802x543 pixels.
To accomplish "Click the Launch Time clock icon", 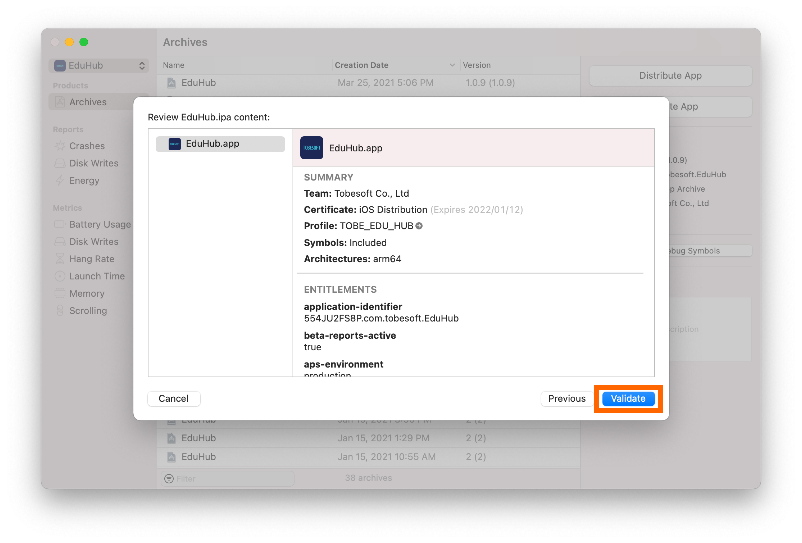I will pyautogui.click(x=60, y=276).
